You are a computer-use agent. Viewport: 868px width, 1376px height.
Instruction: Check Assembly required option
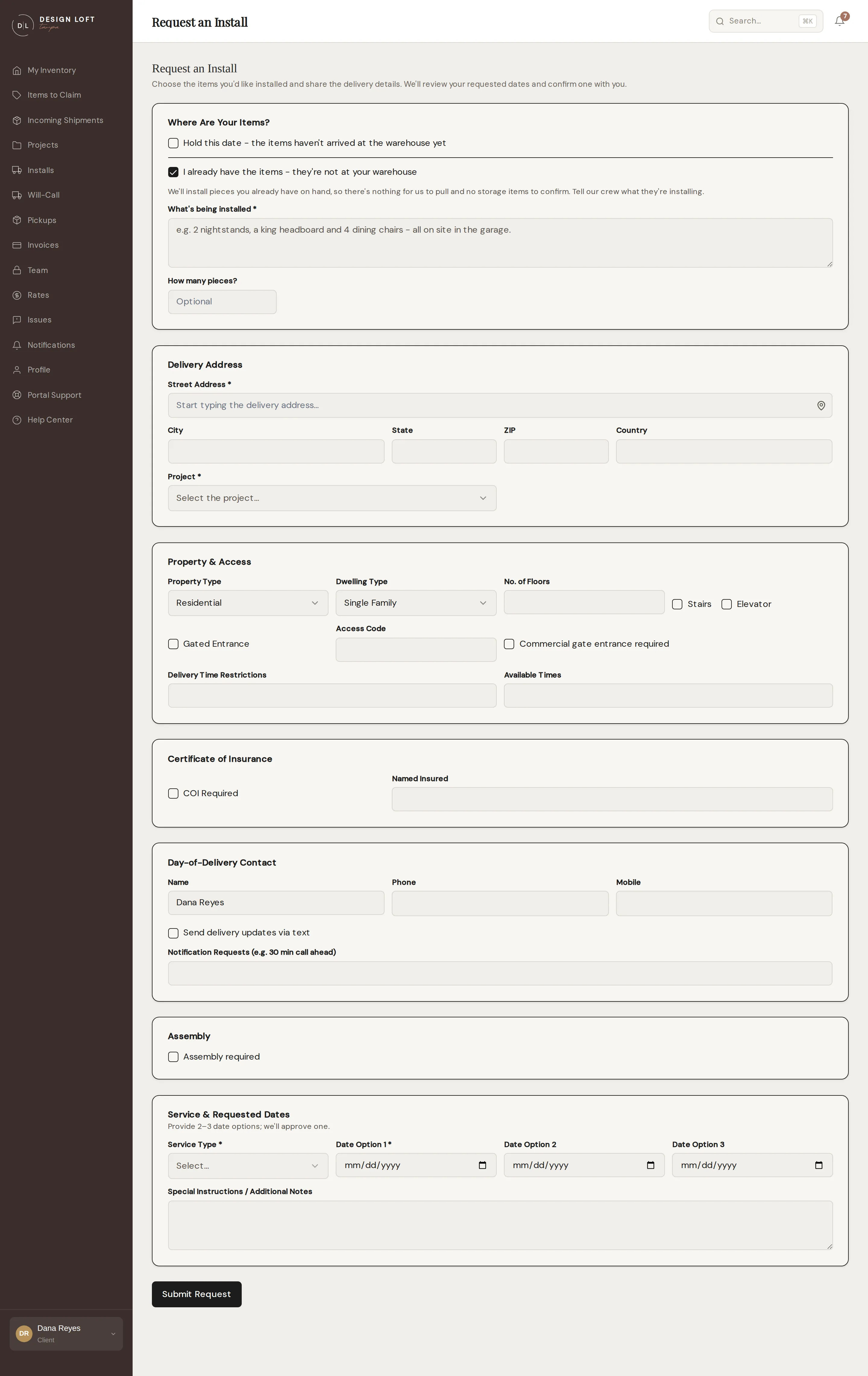pos(173,1057)
